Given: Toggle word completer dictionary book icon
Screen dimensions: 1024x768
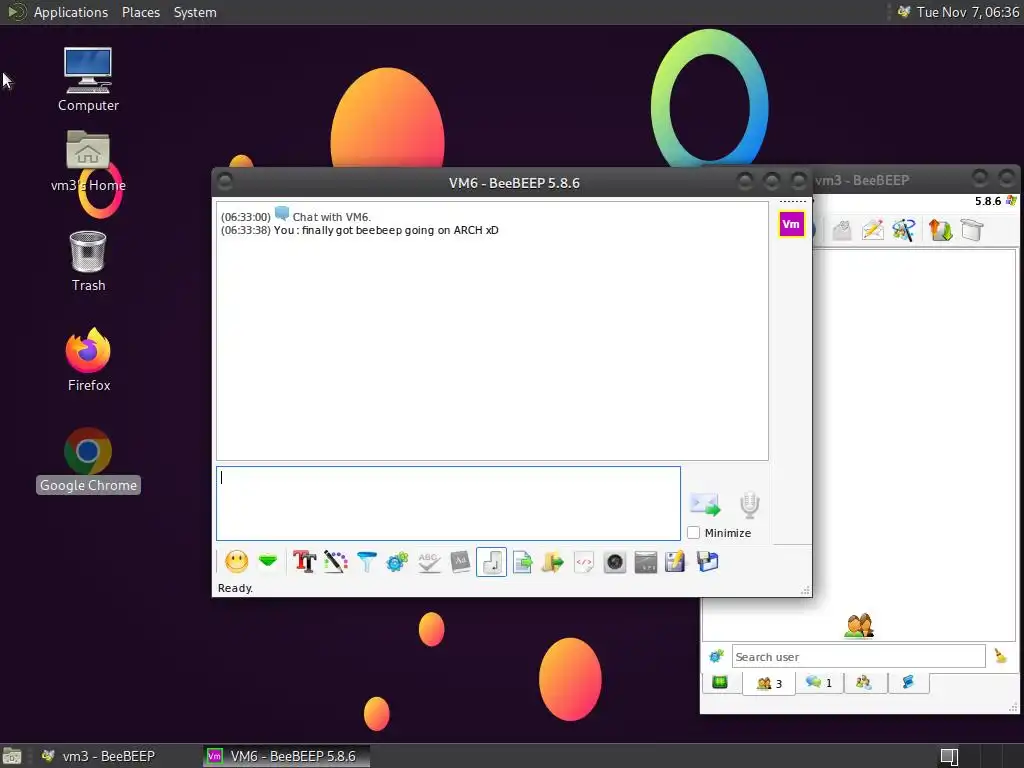Looking at the screenshot, I should 460,562.
